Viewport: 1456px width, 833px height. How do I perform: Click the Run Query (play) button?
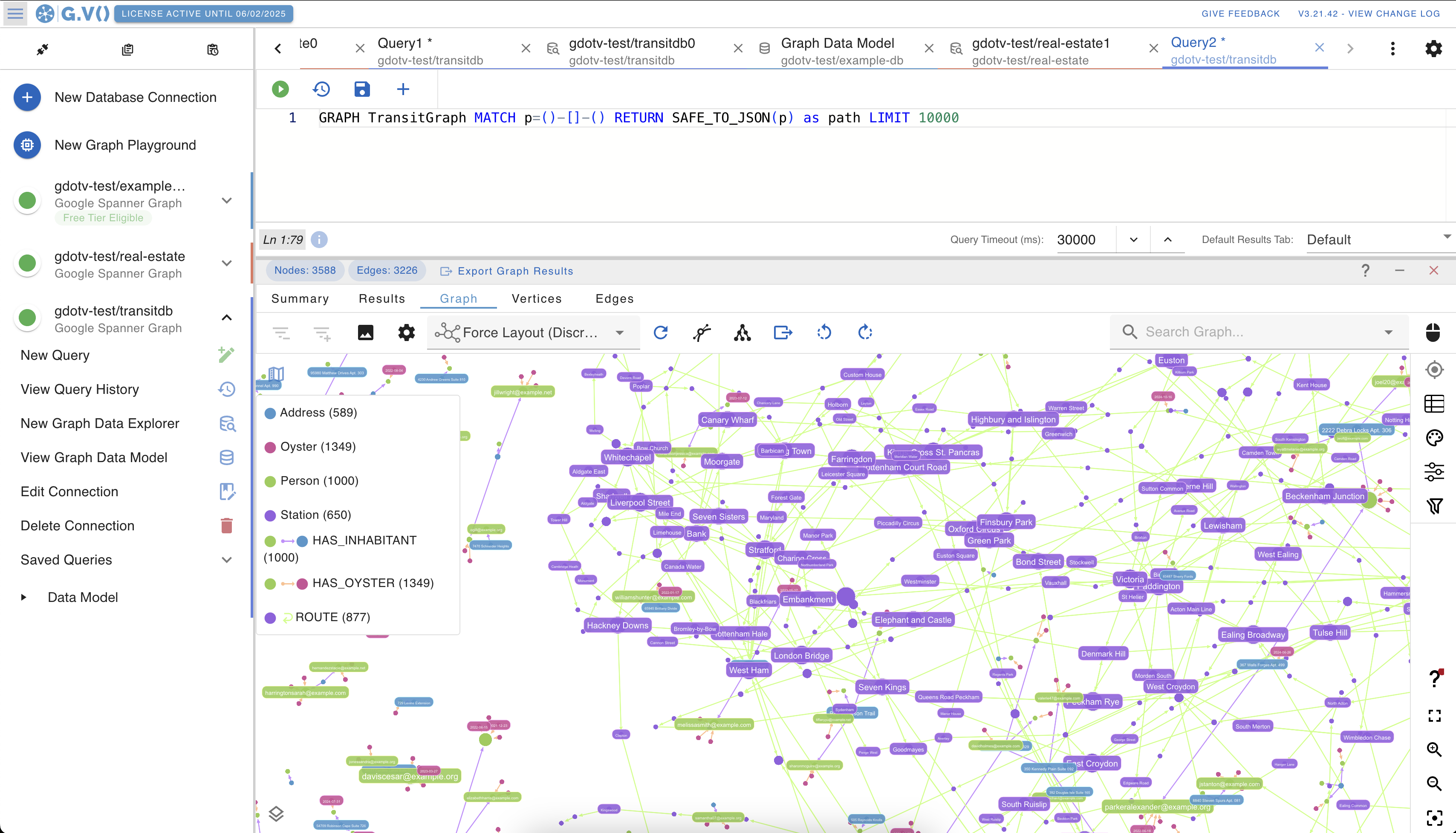280,89
